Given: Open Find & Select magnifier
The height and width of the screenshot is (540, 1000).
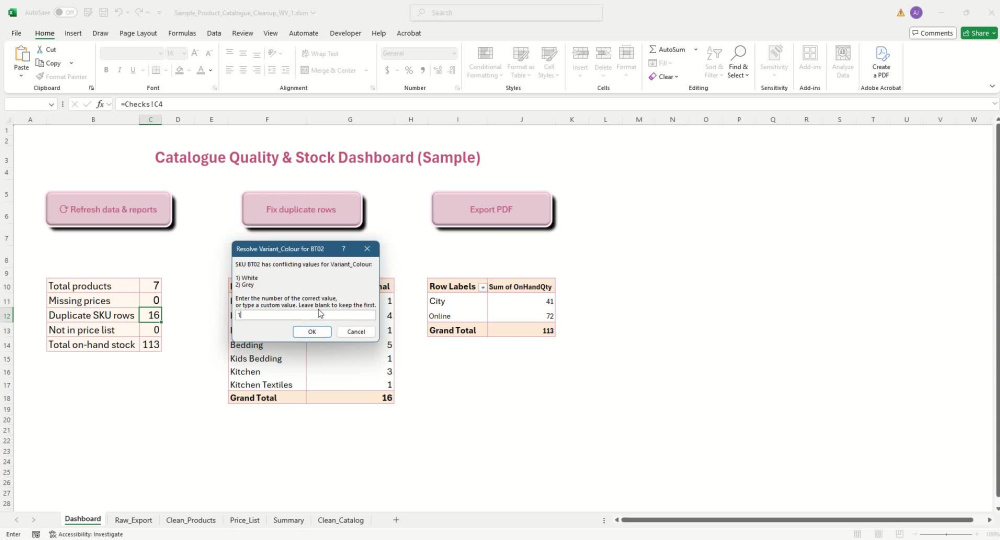Looking at the screenshot, I should pos(738,62).
